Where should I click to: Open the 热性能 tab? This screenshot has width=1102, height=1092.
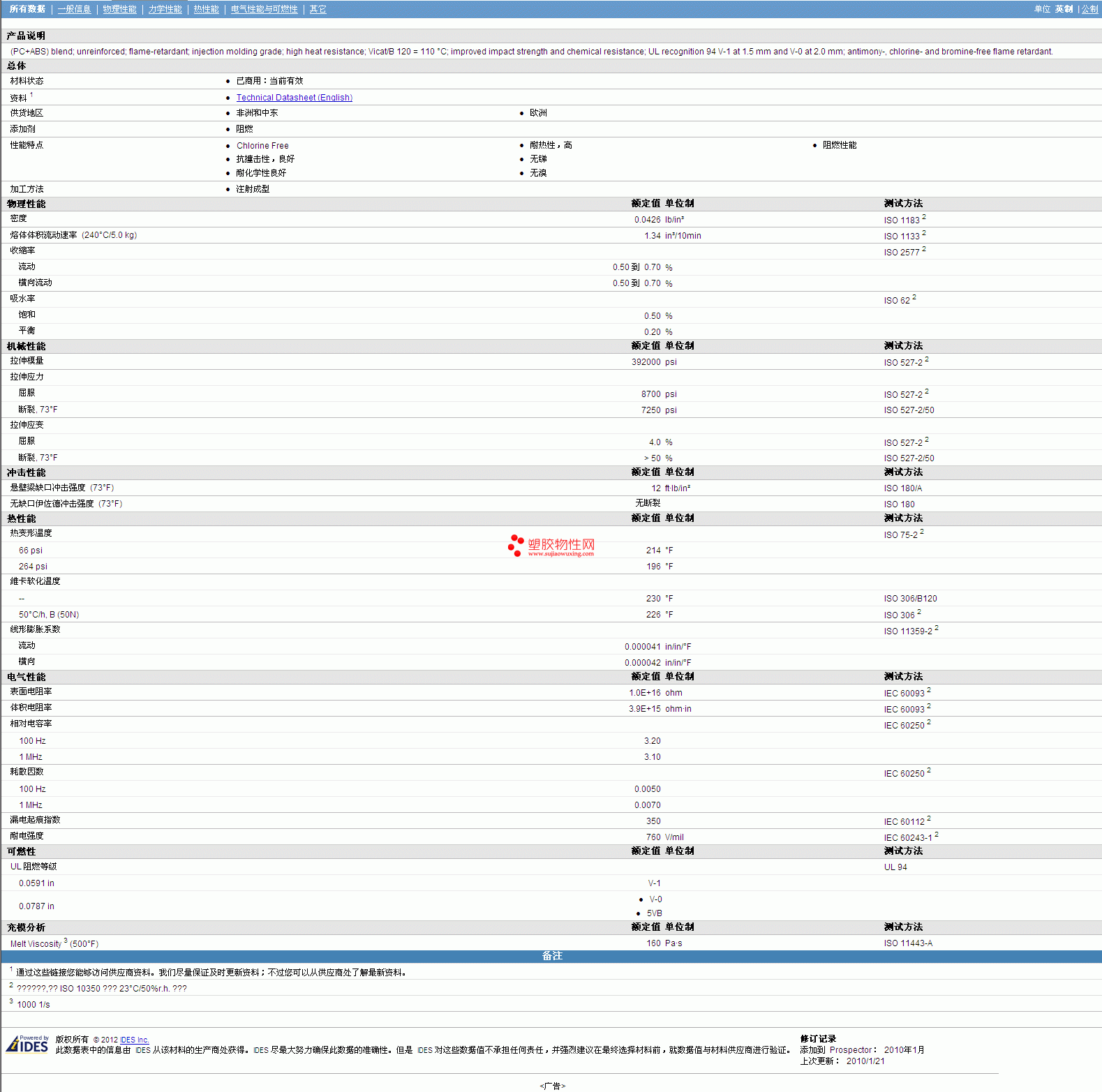pyautogui.click(x=206, y=9)
